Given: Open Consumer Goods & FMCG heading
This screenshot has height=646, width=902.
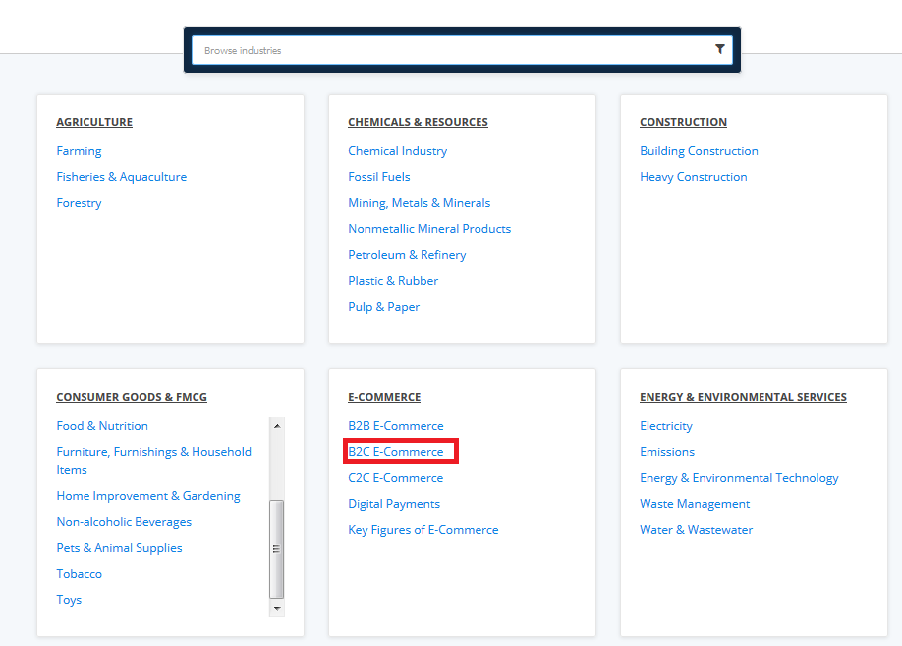Looking at the screenshot, I should [131, 397].
